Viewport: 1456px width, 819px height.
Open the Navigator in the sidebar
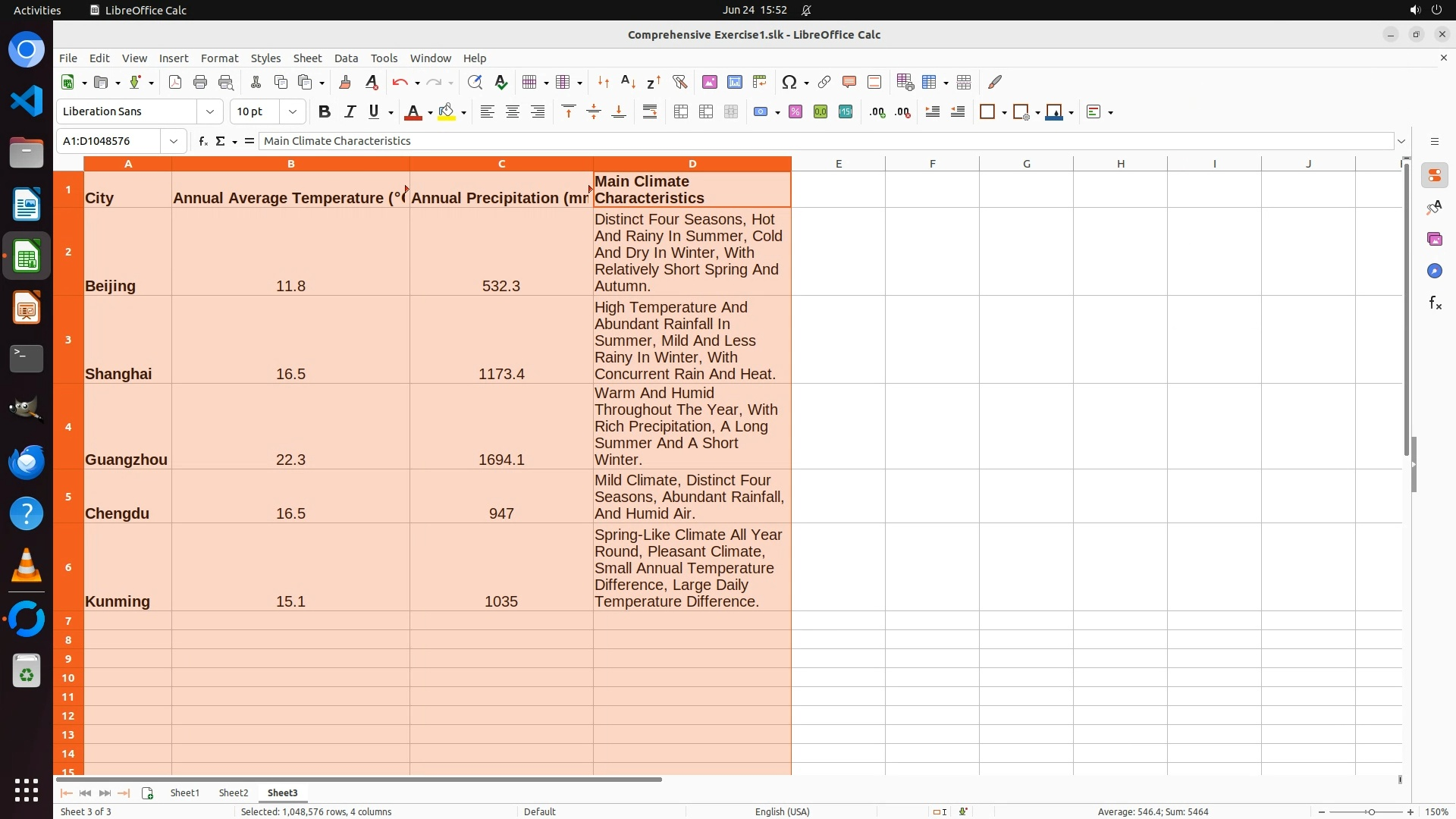[x=1434, y=271]
